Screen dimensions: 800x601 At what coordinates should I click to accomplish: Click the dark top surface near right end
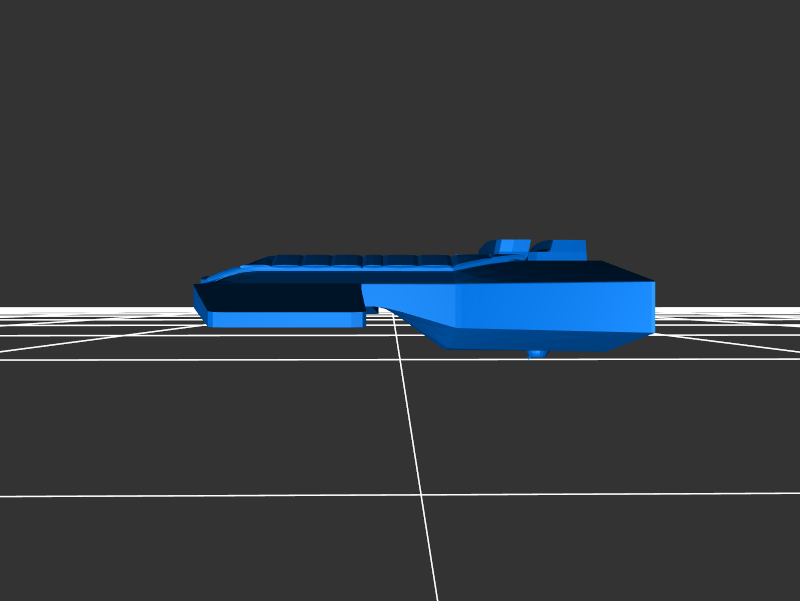pos(590,271)
